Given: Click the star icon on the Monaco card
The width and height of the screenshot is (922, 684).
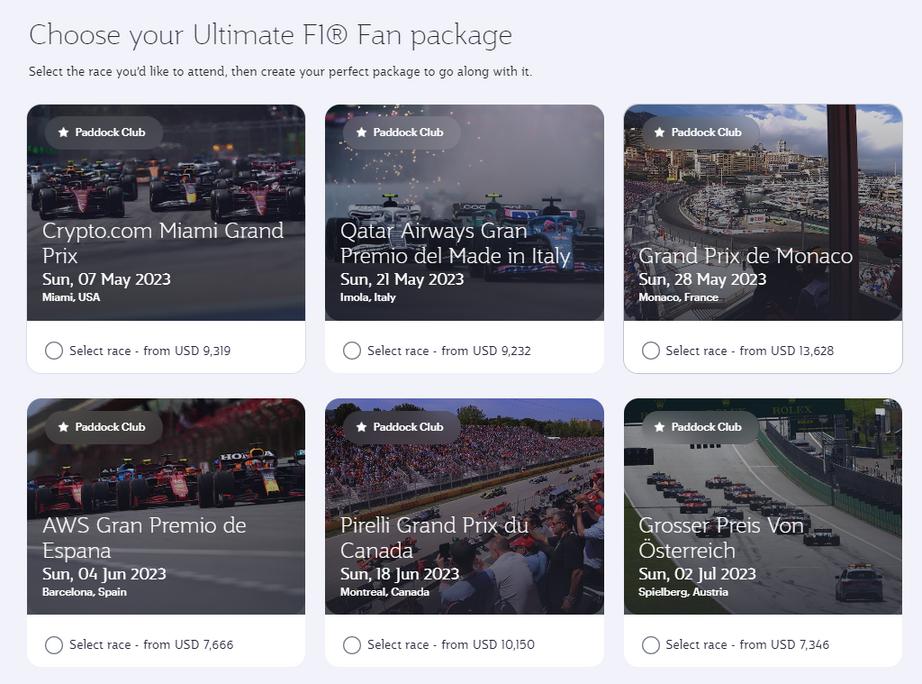Looking at the screenshot, I should [x=660, y=132].
